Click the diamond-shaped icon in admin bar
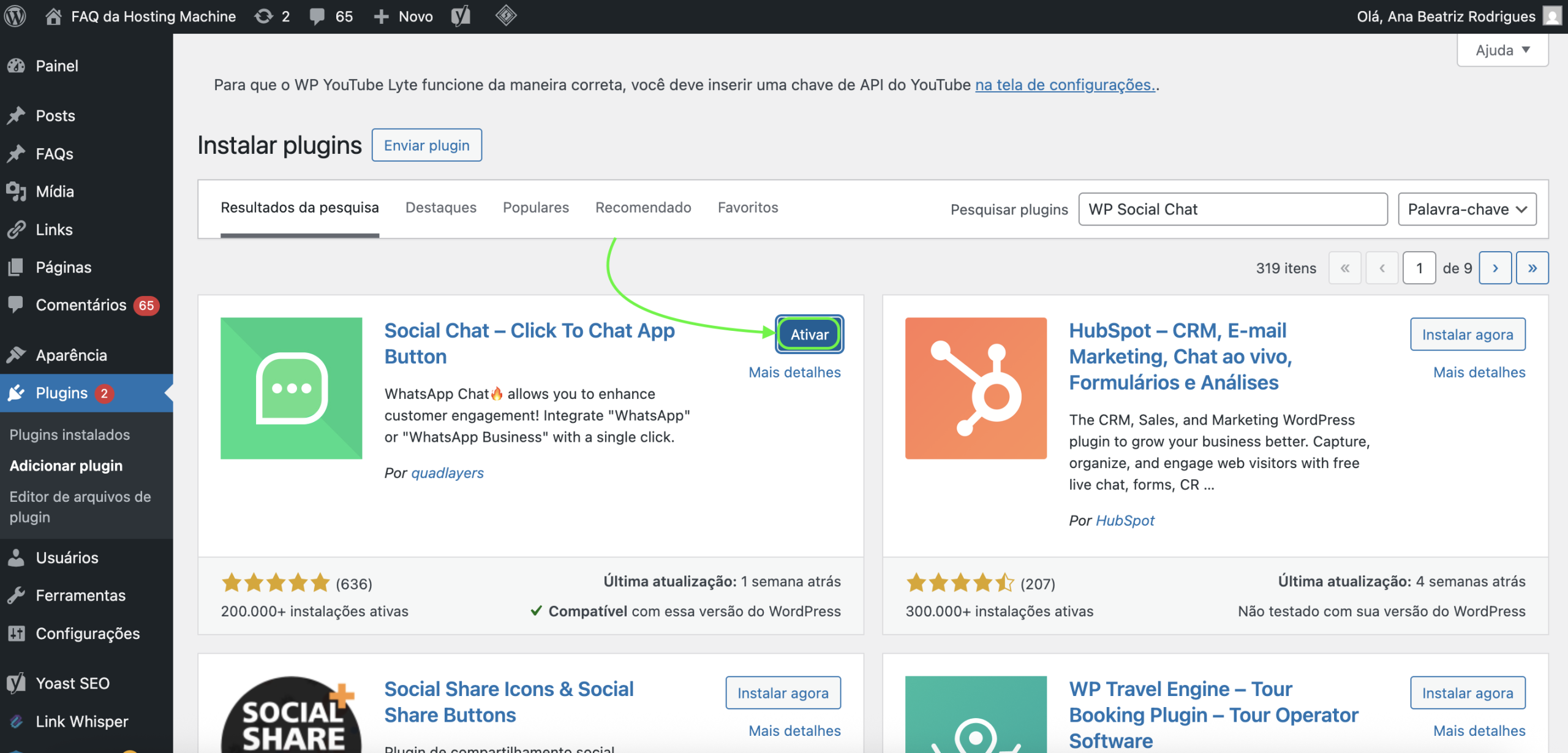This screenshot has width=1568, height=753. pos(506,15)
